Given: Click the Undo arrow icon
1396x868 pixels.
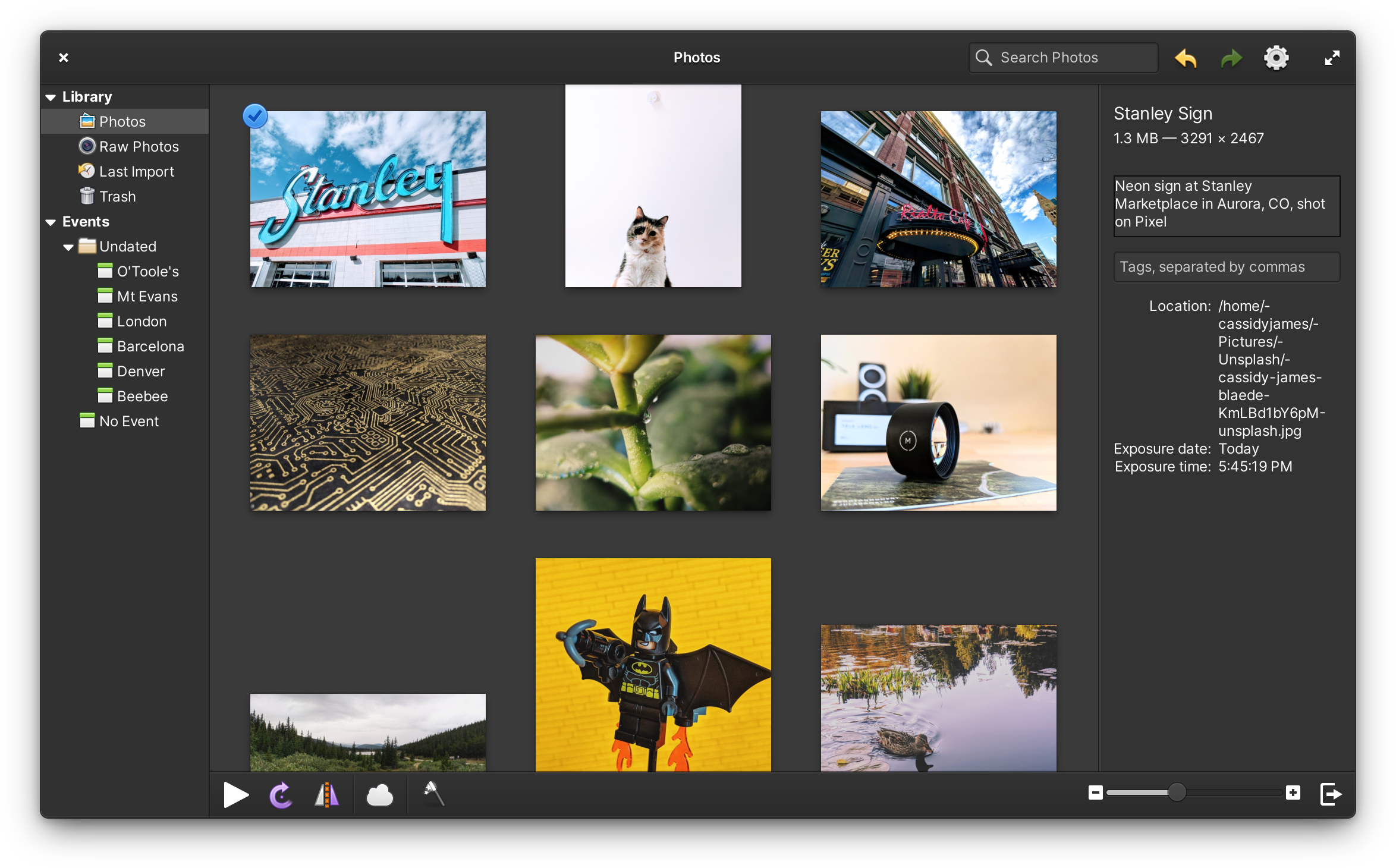Looking at the screenshot, I should tap(1184, 57).
